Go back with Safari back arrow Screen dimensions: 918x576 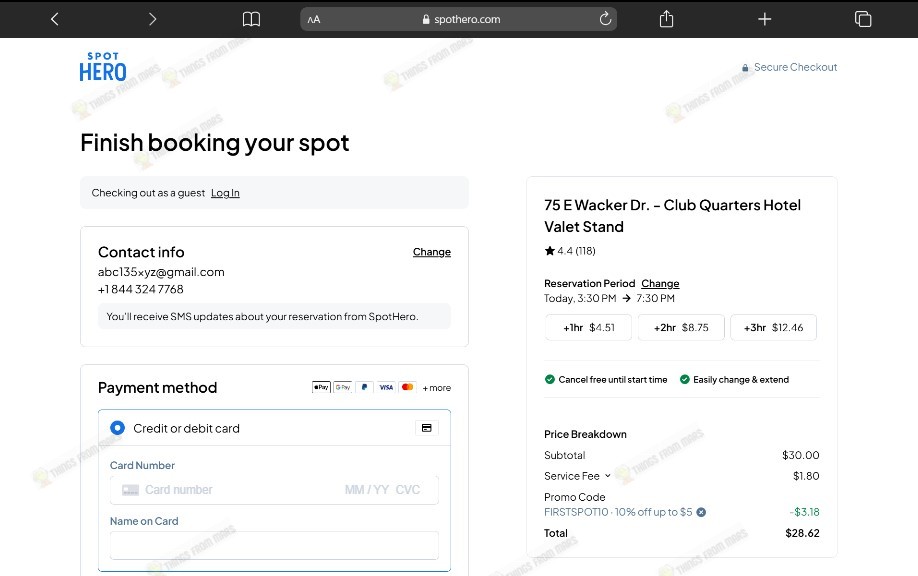click(54, 19)
